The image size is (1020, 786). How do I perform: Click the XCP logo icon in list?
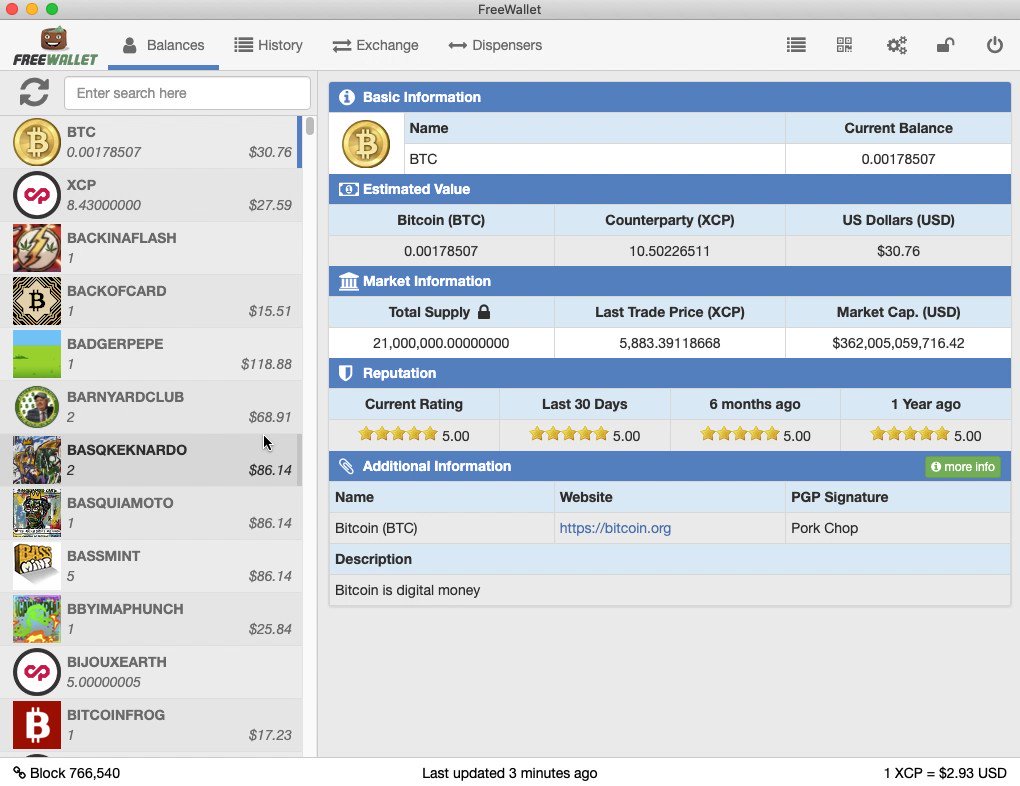(x=37, y=195)
